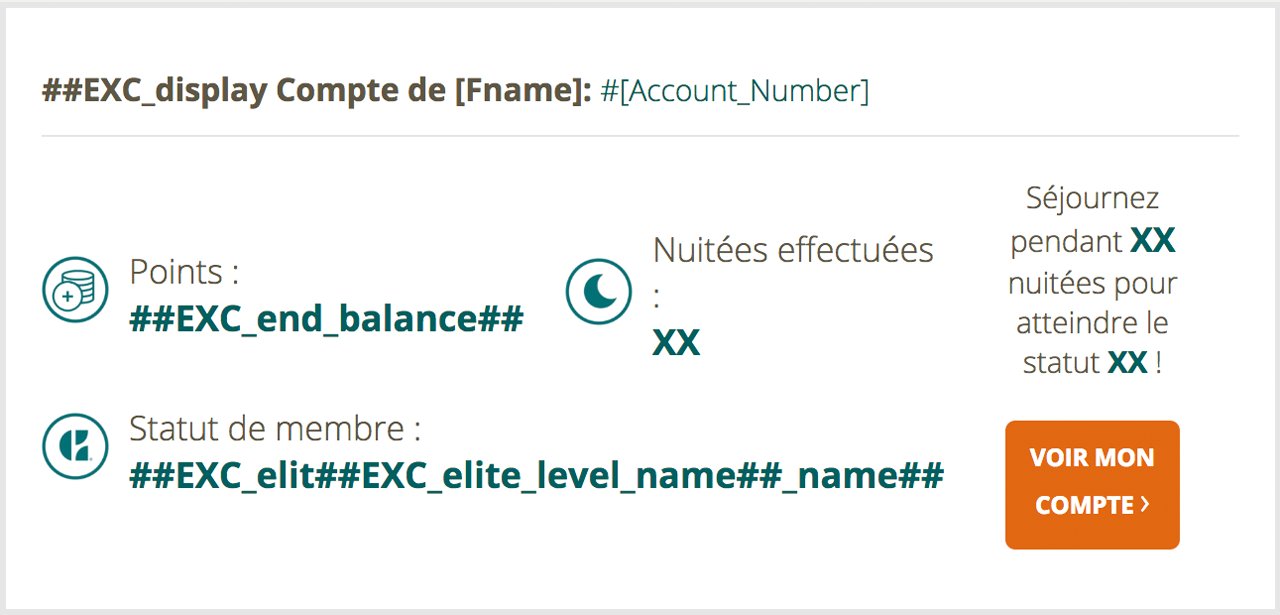Click the XX value under Nuitées effectuées
1280x615 pixels.
click(x=676, y=343)
